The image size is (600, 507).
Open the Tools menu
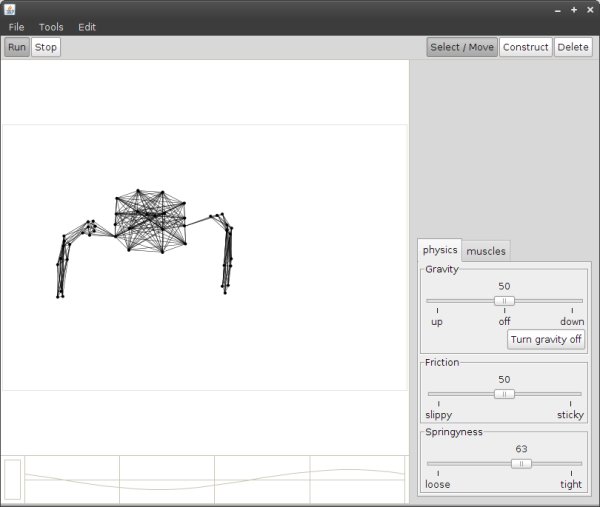pos(51,27)
